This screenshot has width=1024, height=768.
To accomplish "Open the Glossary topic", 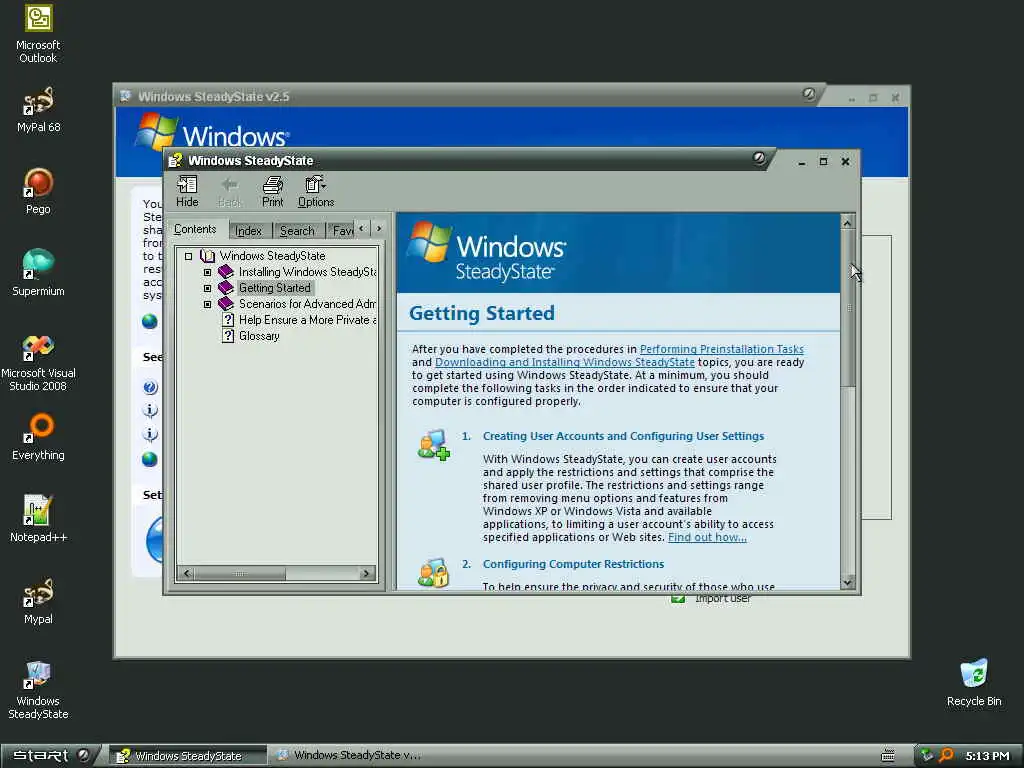I will (x=259, y=336).
